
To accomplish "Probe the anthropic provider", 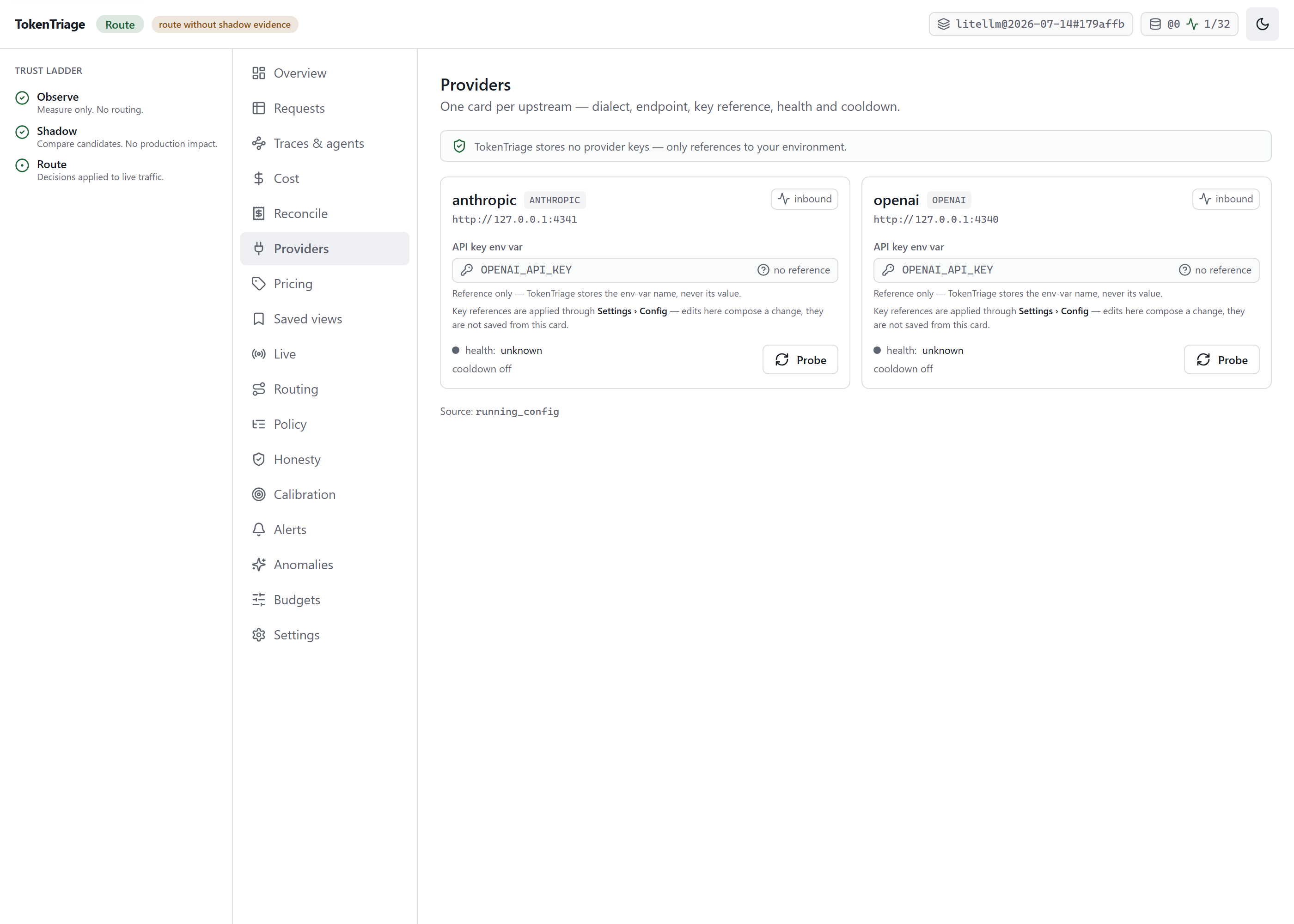I will tap(800, 359).
